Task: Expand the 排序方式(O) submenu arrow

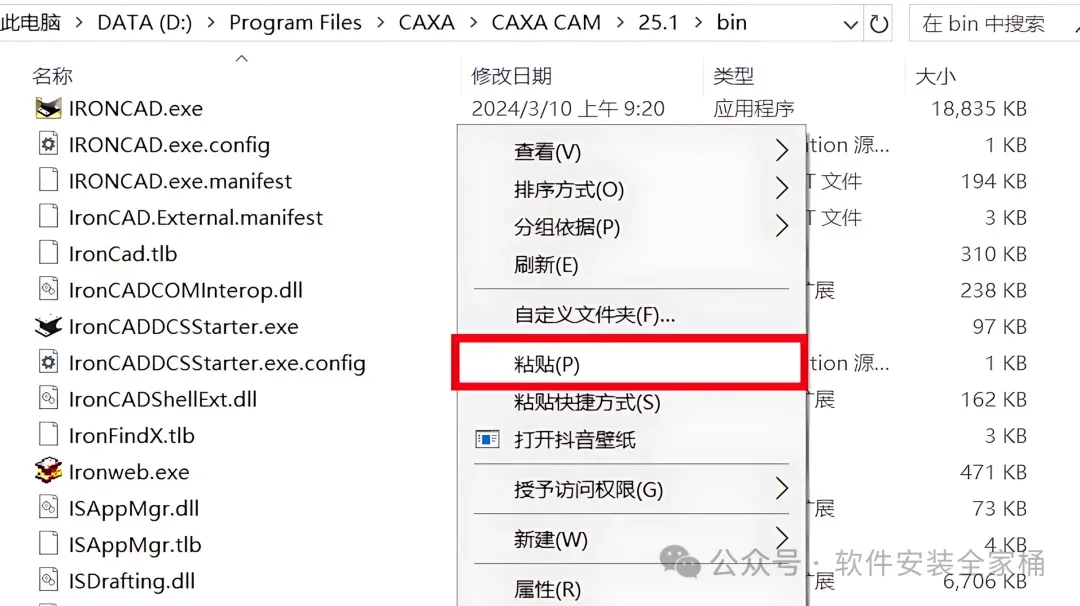Action: (x=781, y=188)
